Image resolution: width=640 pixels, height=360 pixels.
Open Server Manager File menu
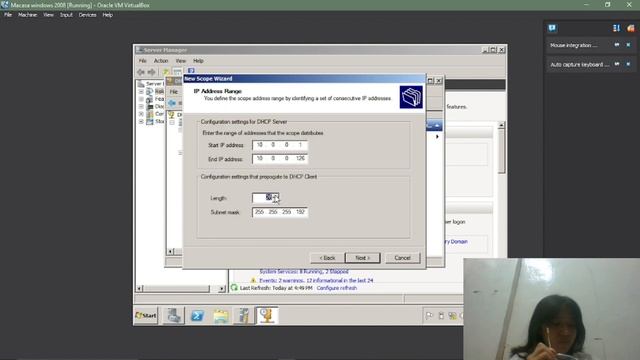coord(142,61)
